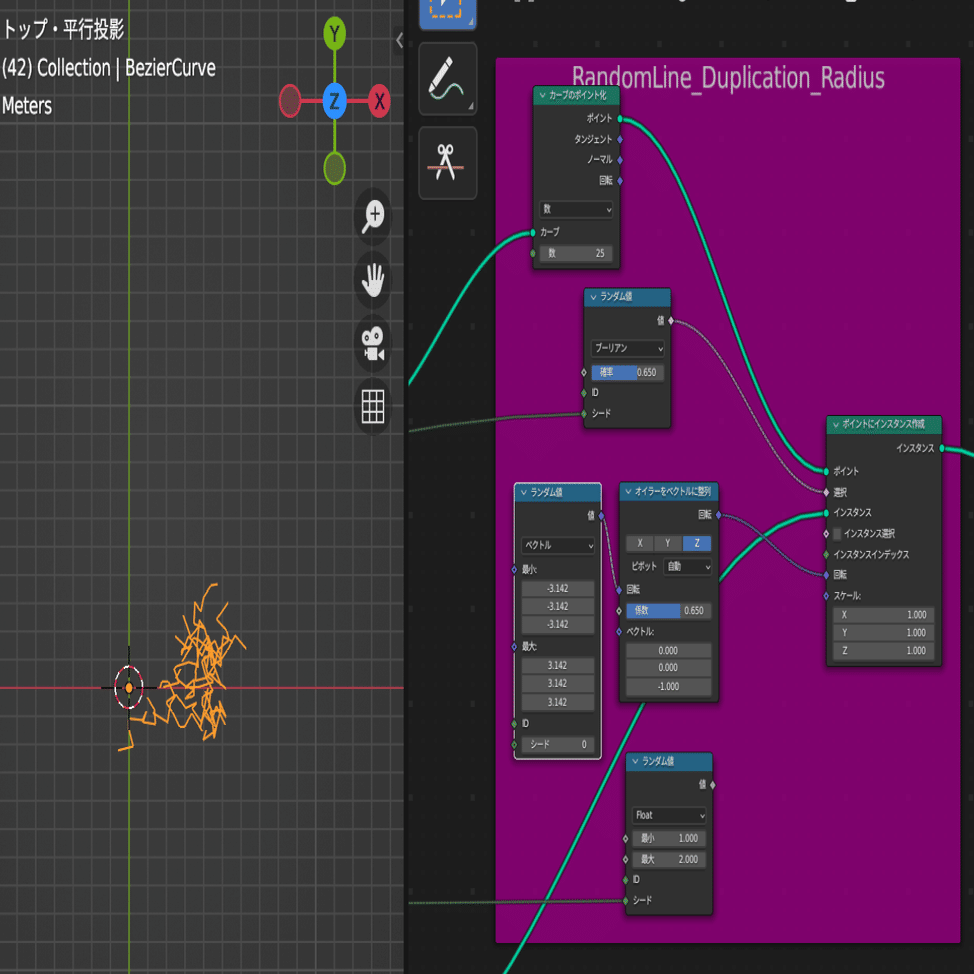This screenshot has height=974, width=974.
Task: Click the hand pan view icon
Action: tap(373, 280)
